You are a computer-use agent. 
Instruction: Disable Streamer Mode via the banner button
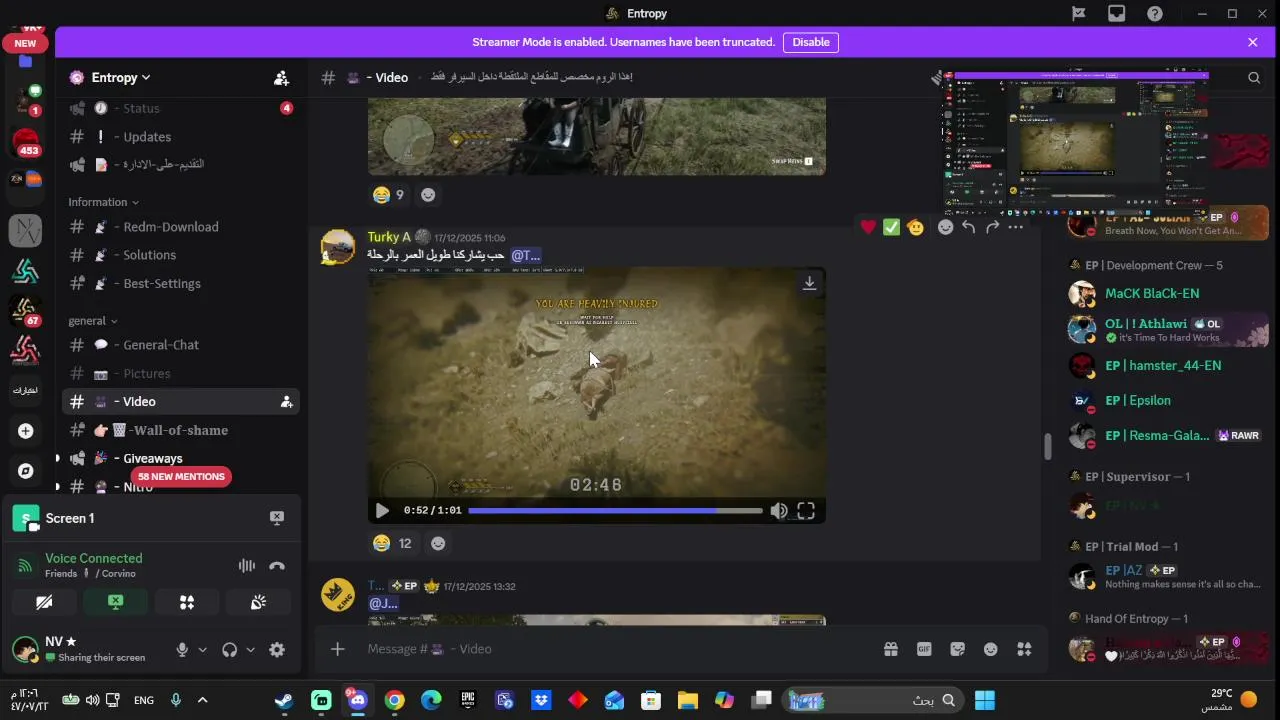(811, 42)
